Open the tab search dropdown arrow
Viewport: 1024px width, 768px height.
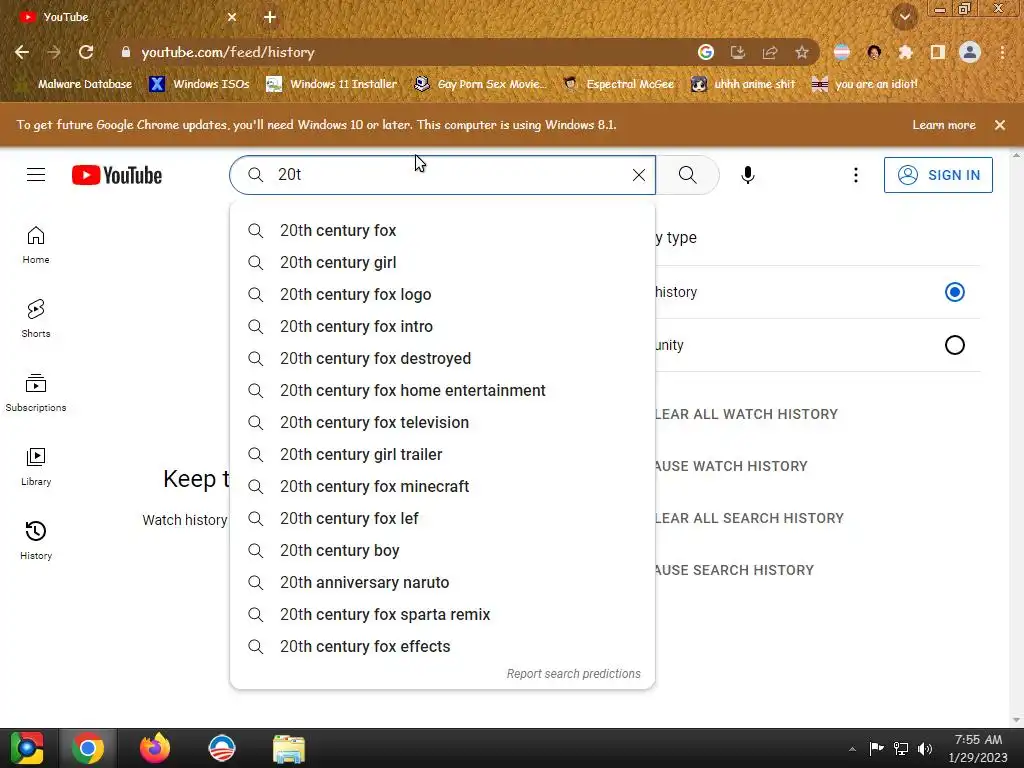905,18
